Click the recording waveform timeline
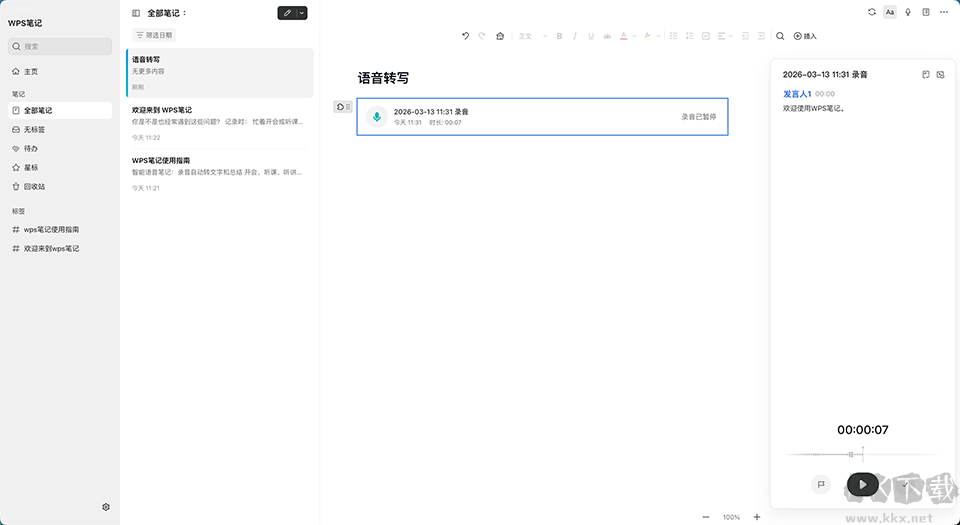Viewport: 960px width, 525px height. [x=863, y=454]
